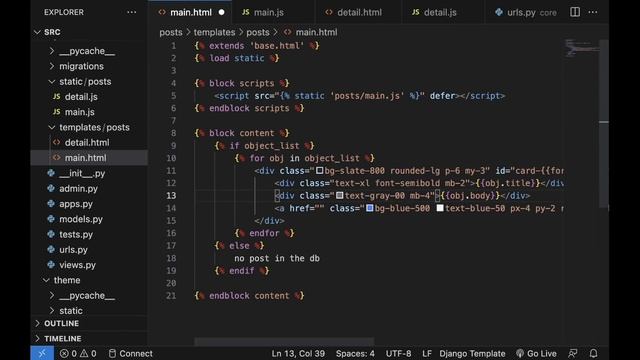The image size is (640, 360).
Task: Click the minimap code preview
Action: tap(582, 47)
